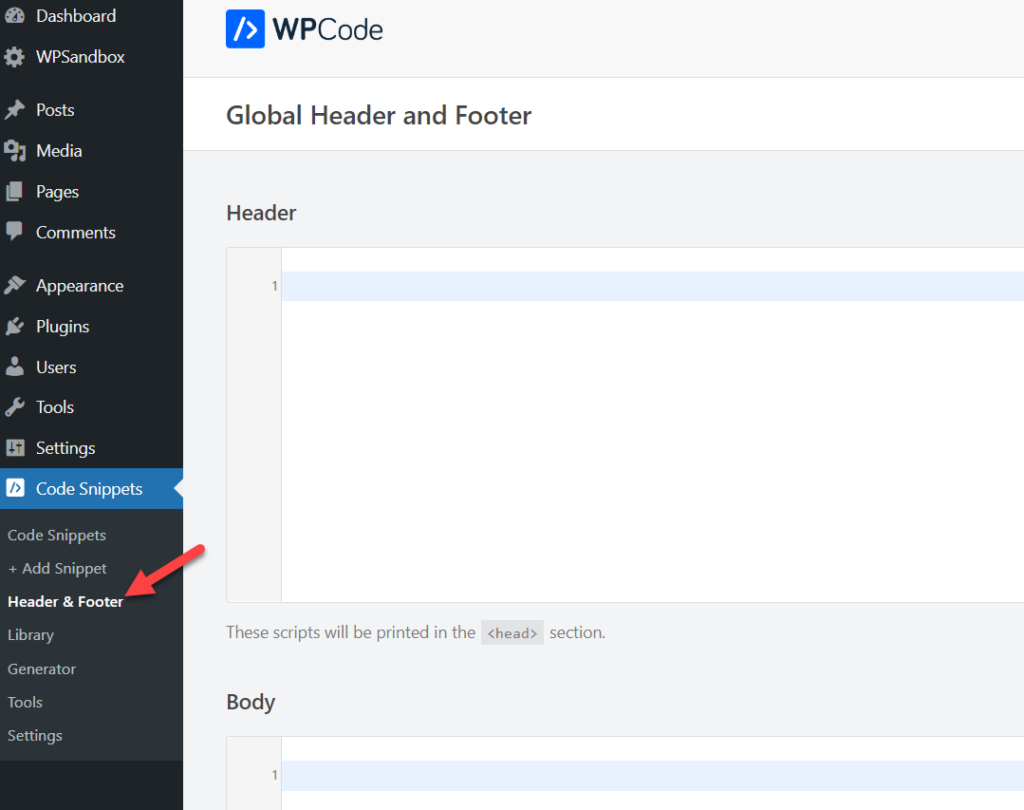The width and height of the screenshot is (1024, 810).
Task: Click the Body section heading
Action: 251,702
